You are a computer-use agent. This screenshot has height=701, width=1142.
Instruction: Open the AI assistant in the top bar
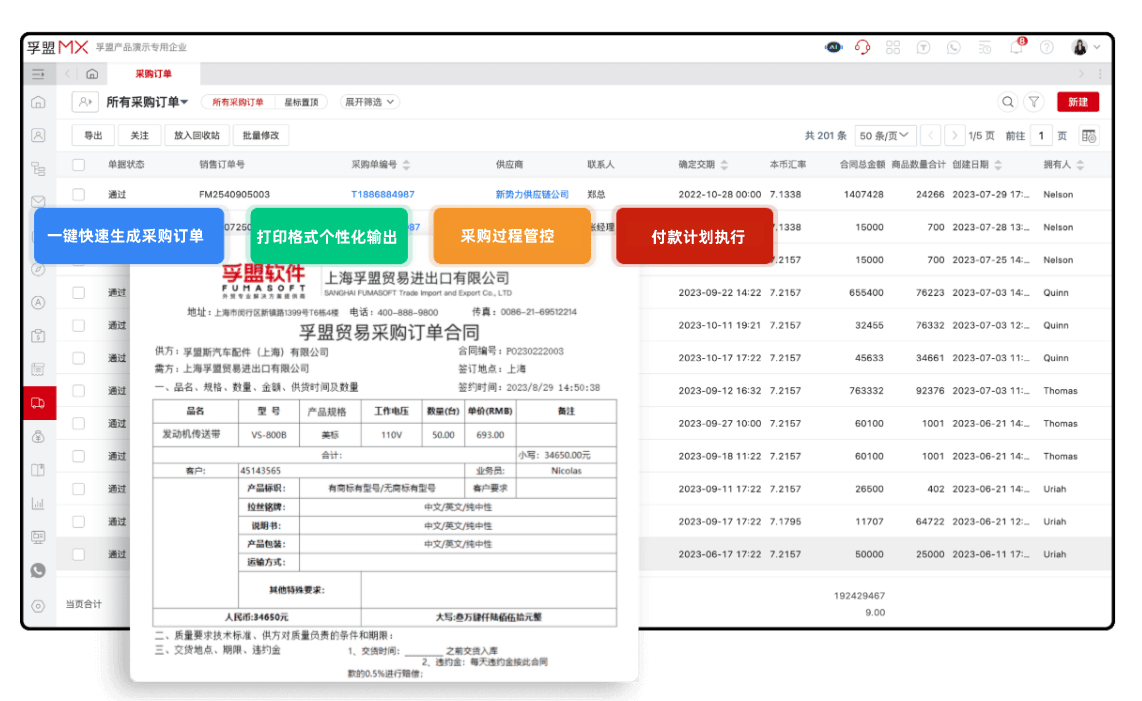(x=833, y=47)
